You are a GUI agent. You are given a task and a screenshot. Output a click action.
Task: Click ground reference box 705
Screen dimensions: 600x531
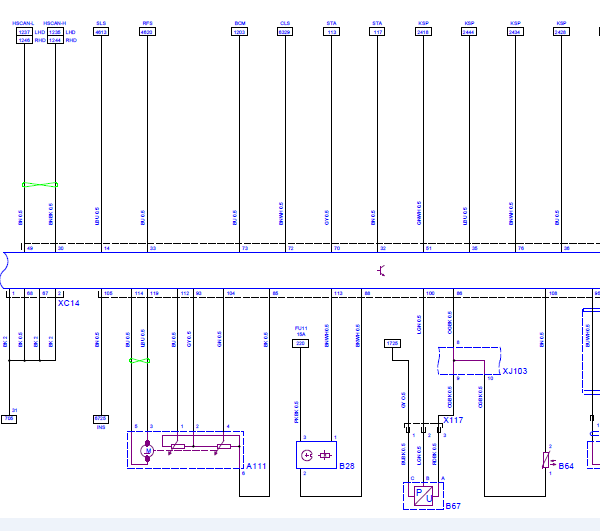point(9,419)
